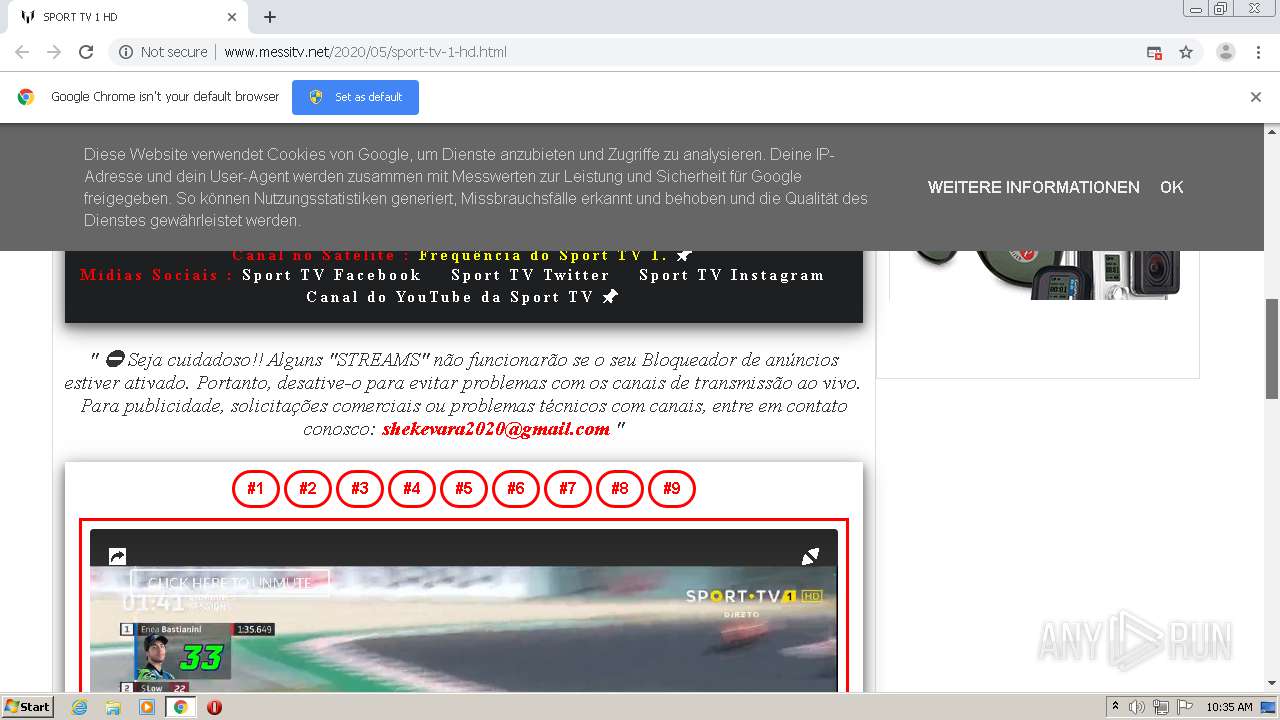Image resolution: width=1280 pixels, height=720 pixels.
Task: Open Action Center flag icon
Action: point(1185,707)
